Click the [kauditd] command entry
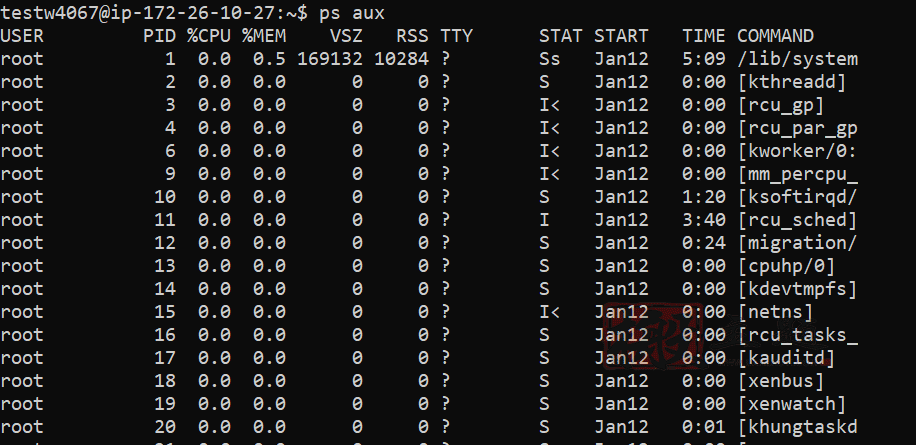Image resolution: width=916 pixels, height=445 pixels. (x=786, y=357)
